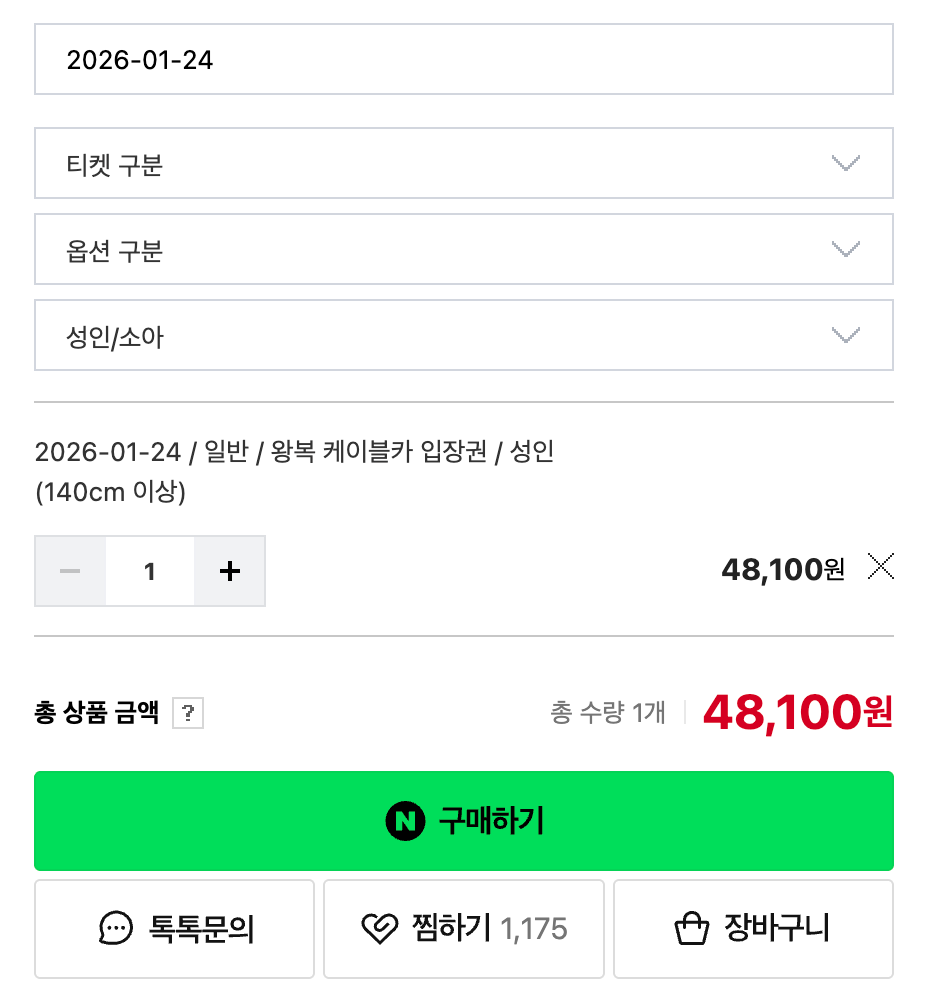930x996 pixels.
Task: Click the Naver N icon in 구매하기
Action: point(405,822)
